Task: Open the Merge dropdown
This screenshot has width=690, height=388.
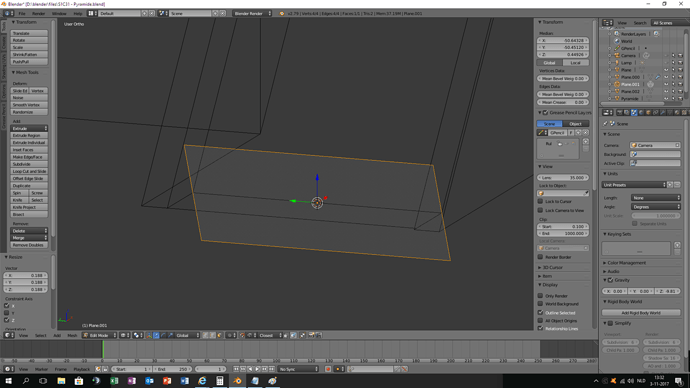Action: pyautogui.click(x=29, y=238)
